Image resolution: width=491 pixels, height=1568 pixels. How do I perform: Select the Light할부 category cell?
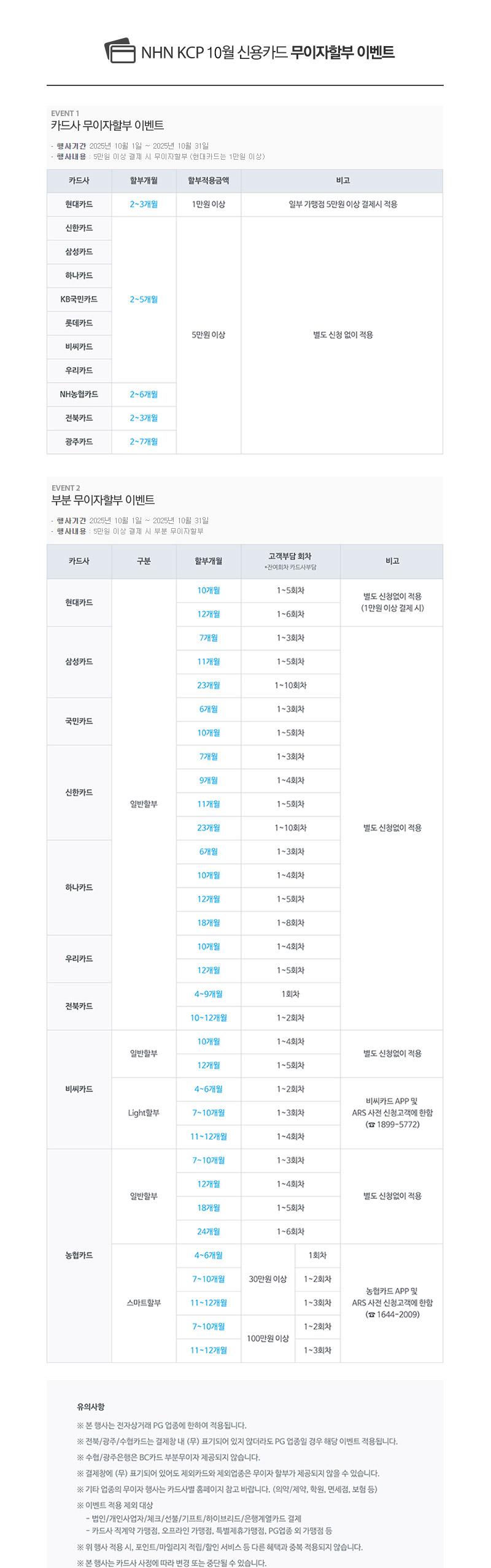coord(144,1113)
